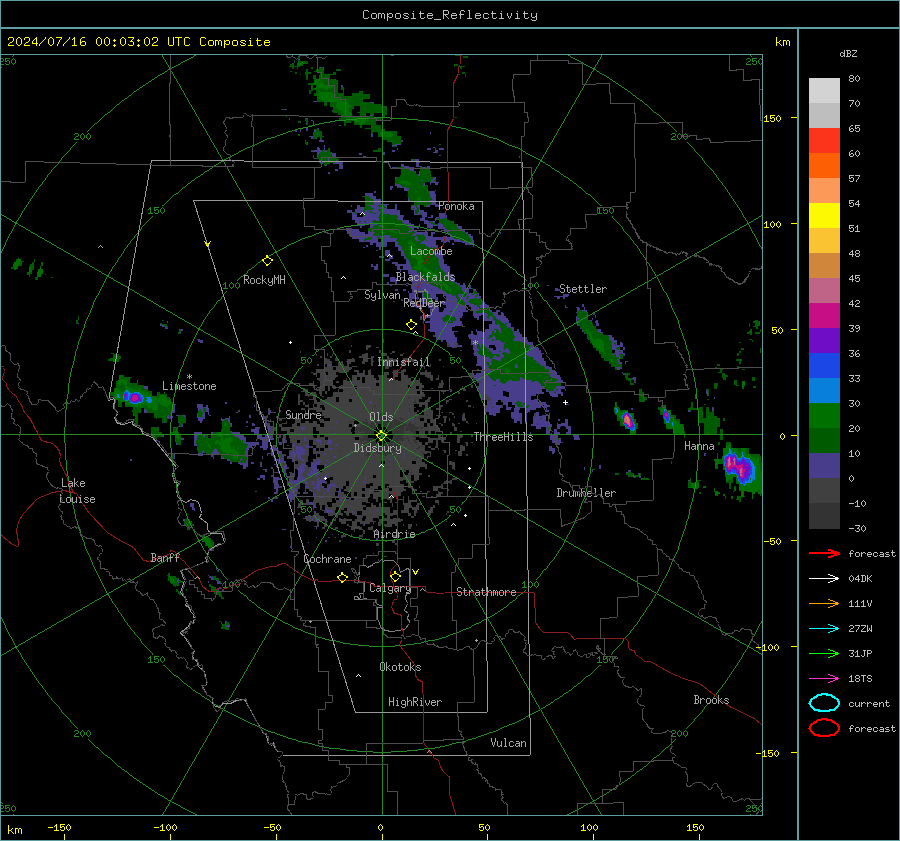This screenshot has width=900, height=841.
Task: Click the yellow diamond marker below RedDeer
Action: click(411, 325)
